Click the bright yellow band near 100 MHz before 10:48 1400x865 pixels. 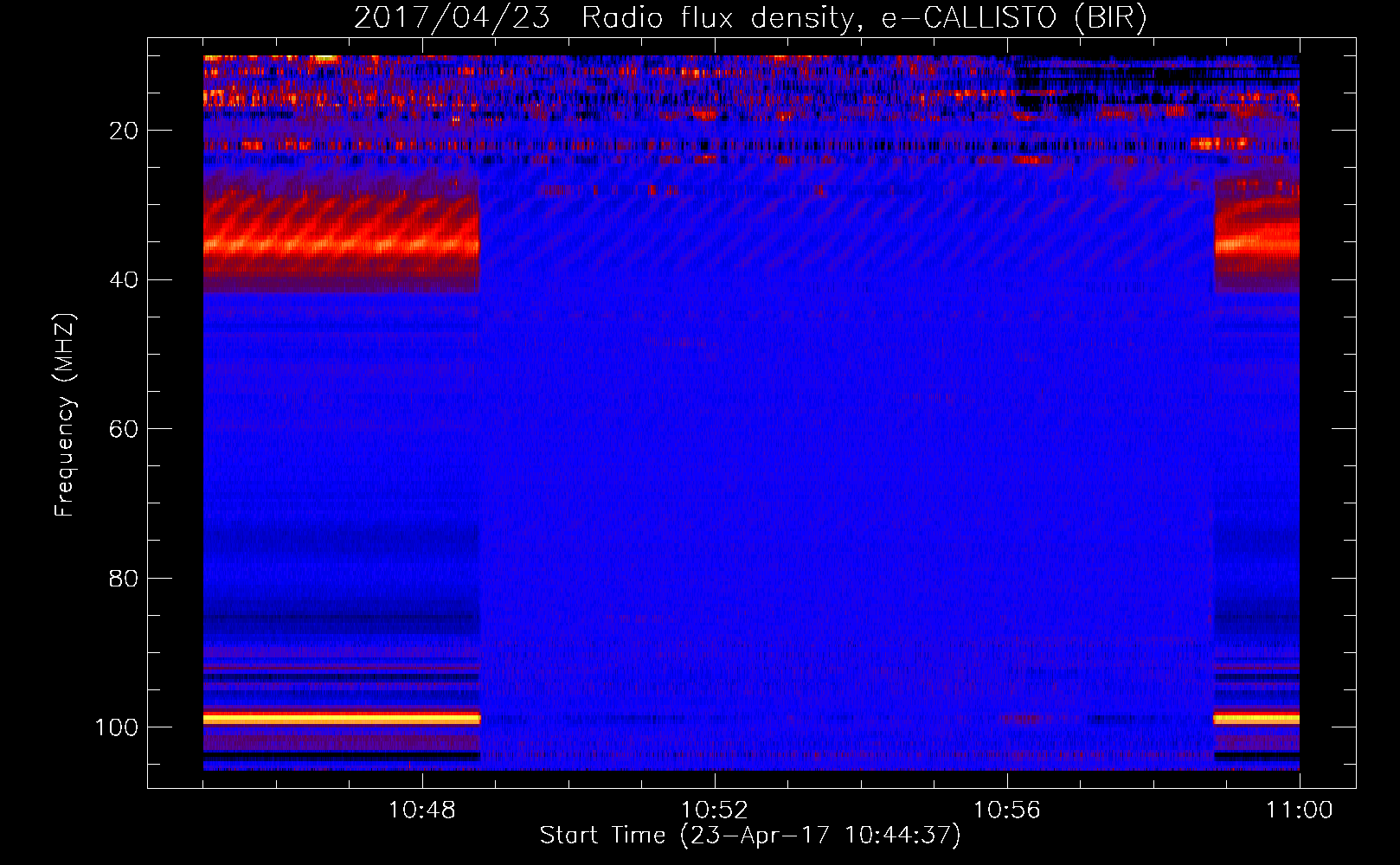[x=342, y=718]
